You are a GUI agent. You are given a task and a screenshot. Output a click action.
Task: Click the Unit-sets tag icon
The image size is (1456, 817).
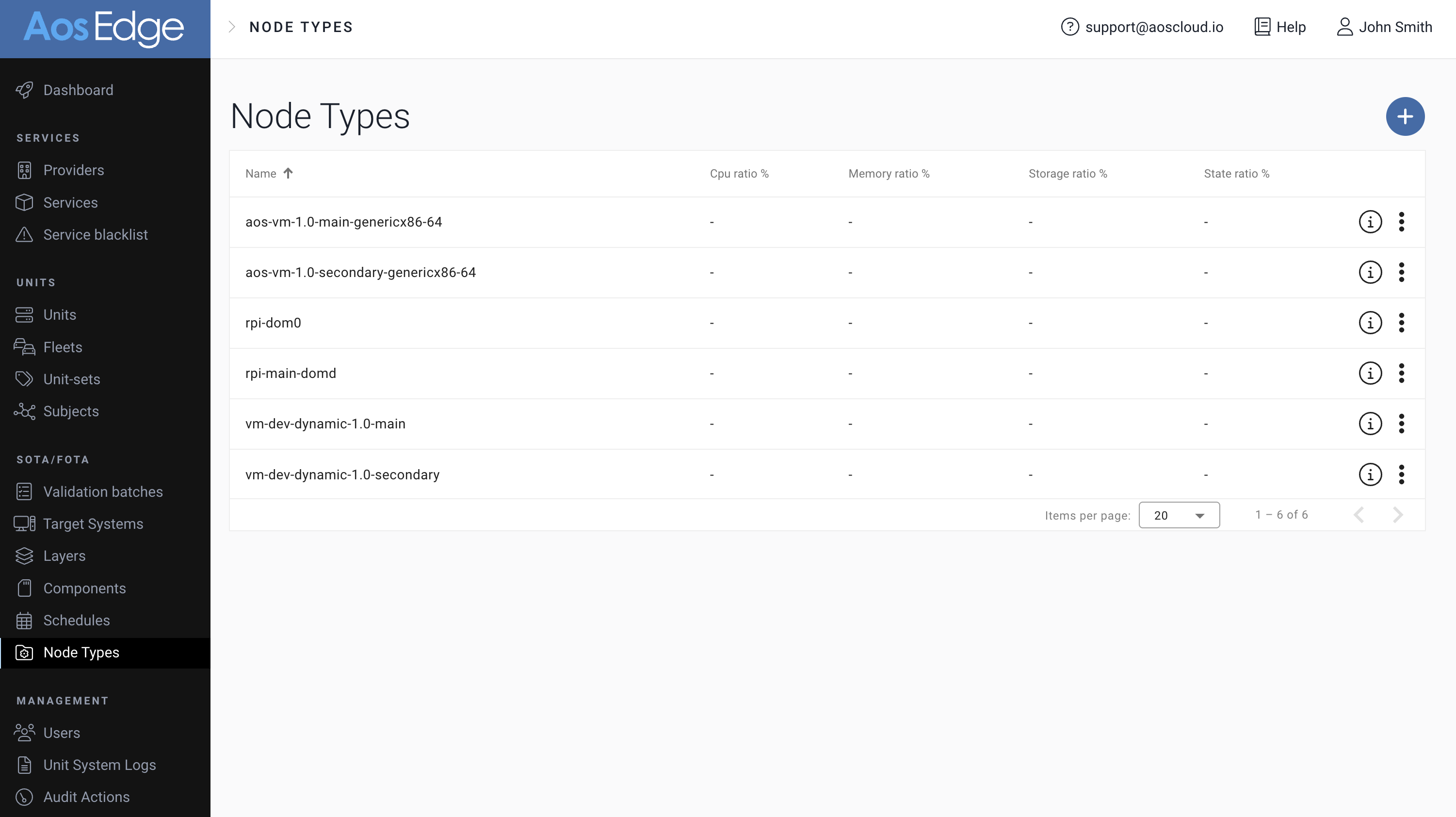coord(24,379)
